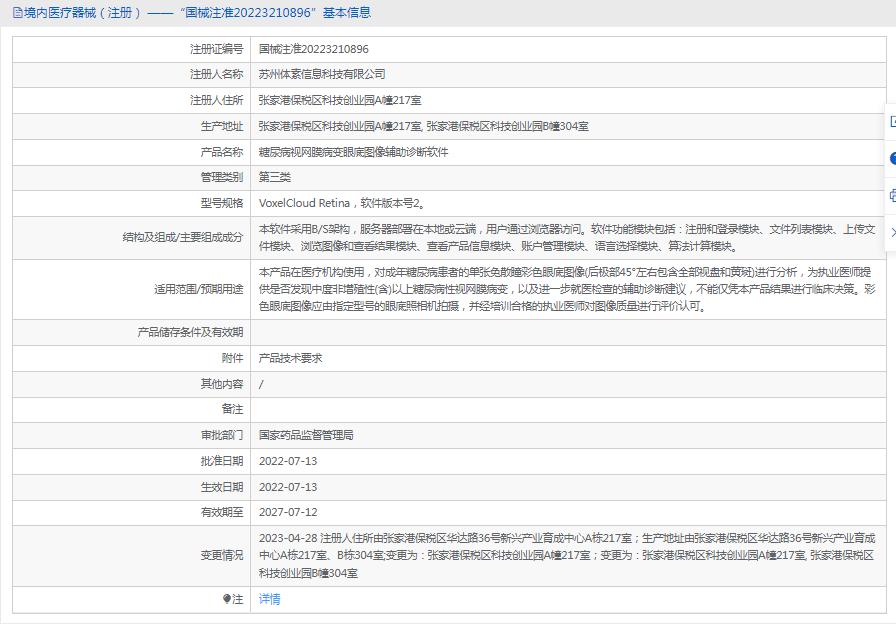Click the production address value containing B幢304室
The image size is (896, 624).
point(423,126)
